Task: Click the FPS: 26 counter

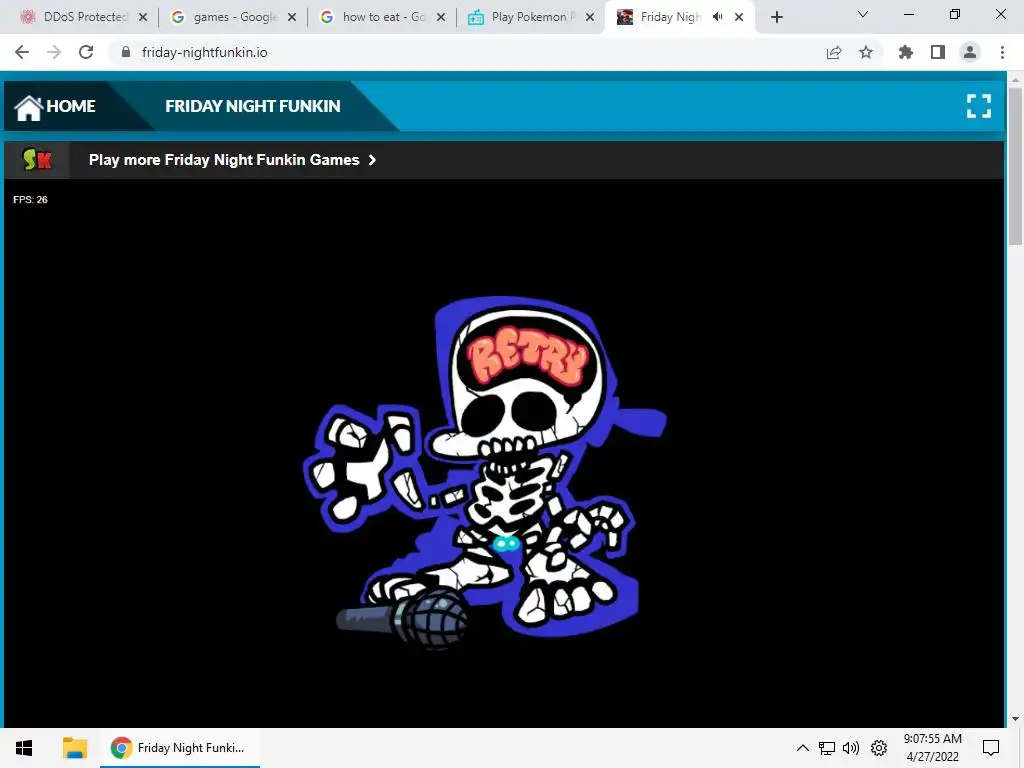Action: (x=30, y=200)
